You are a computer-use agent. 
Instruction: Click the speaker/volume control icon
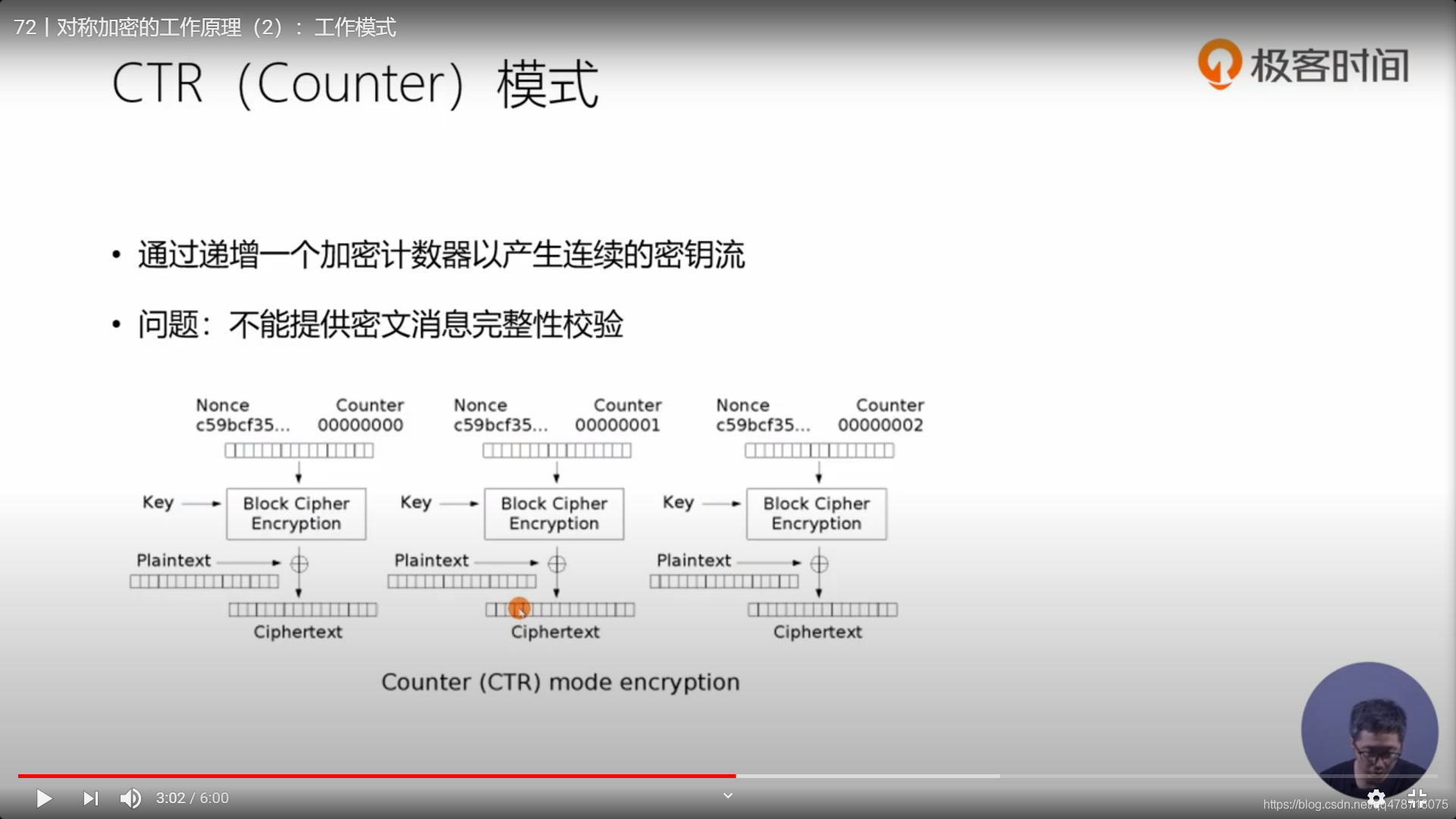(x=128, y=797)
